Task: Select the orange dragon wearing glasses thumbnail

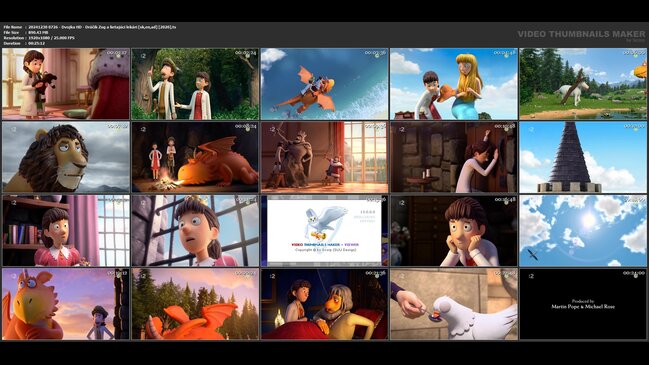Action: [x=66, y=304]
